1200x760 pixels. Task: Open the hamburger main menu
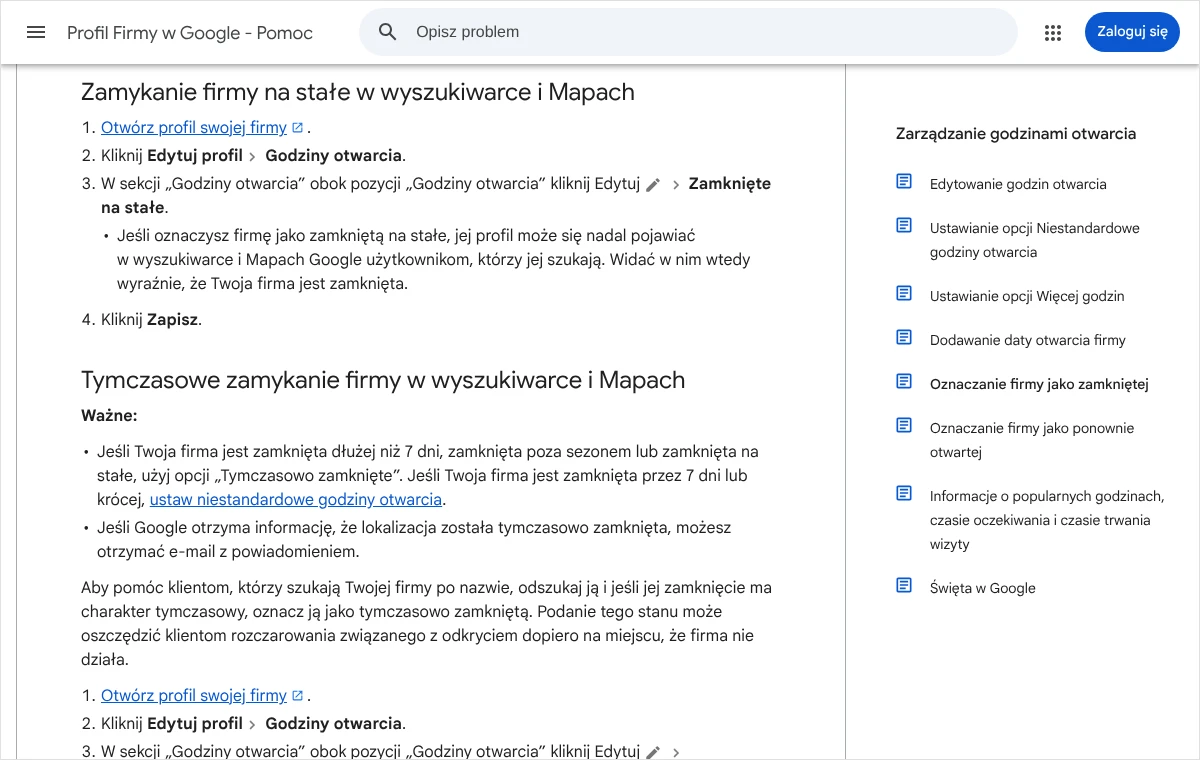[x=36, y=32]
